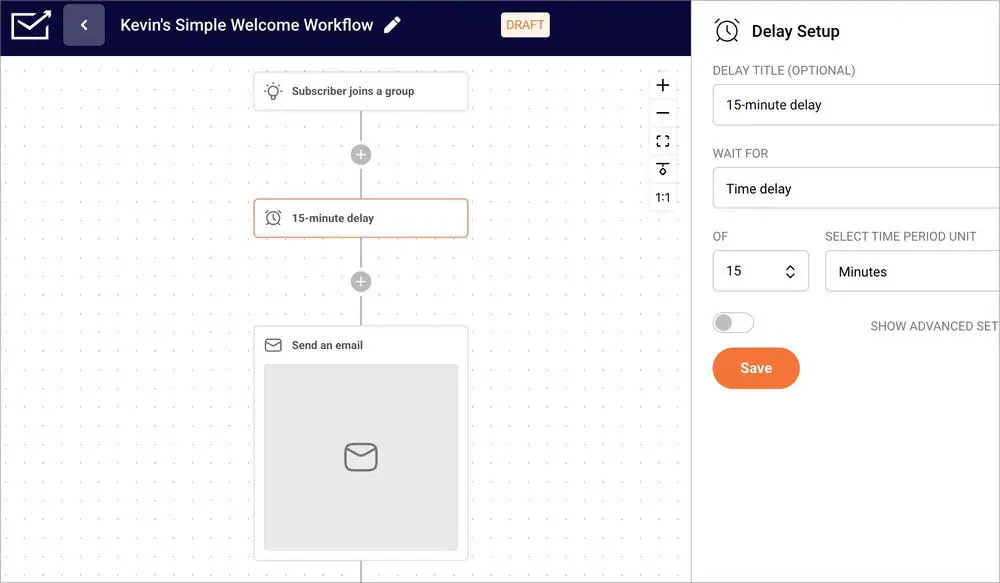This screenshot has height=583, width=1000.
Task: Click the Workflow title text
Action: [x=246, y=25]
